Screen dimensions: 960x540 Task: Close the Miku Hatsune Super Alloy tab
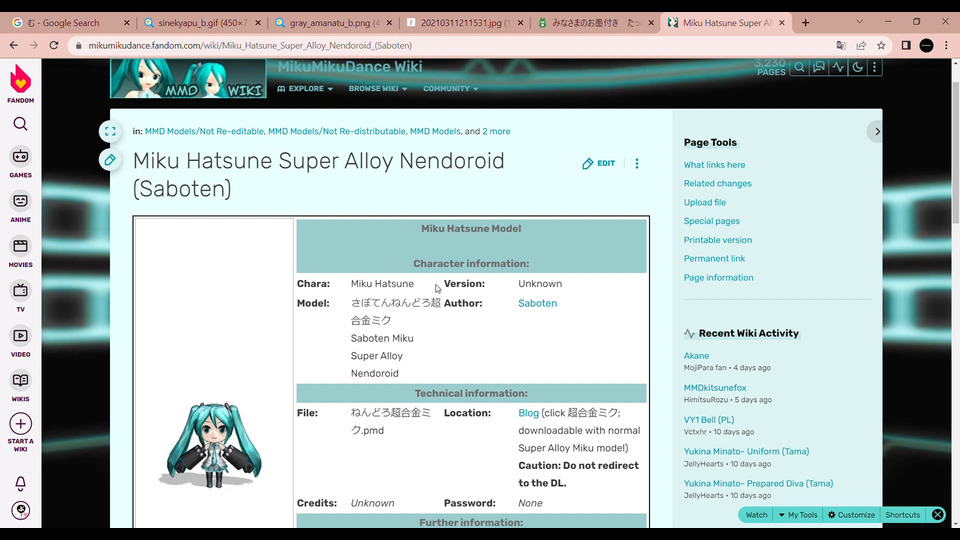[x=782, y=23]
